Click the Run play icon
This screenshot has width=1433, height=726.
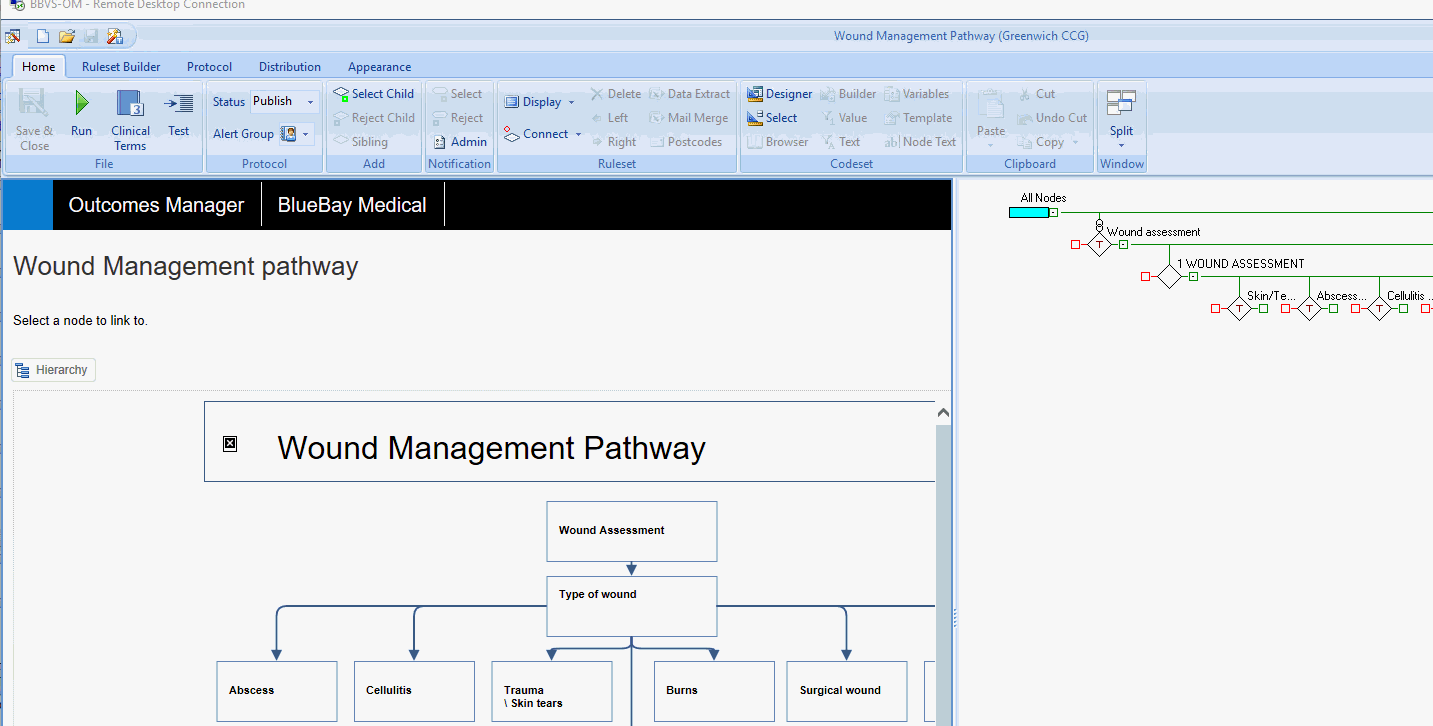pyautogui.click(x=82, y=103)
